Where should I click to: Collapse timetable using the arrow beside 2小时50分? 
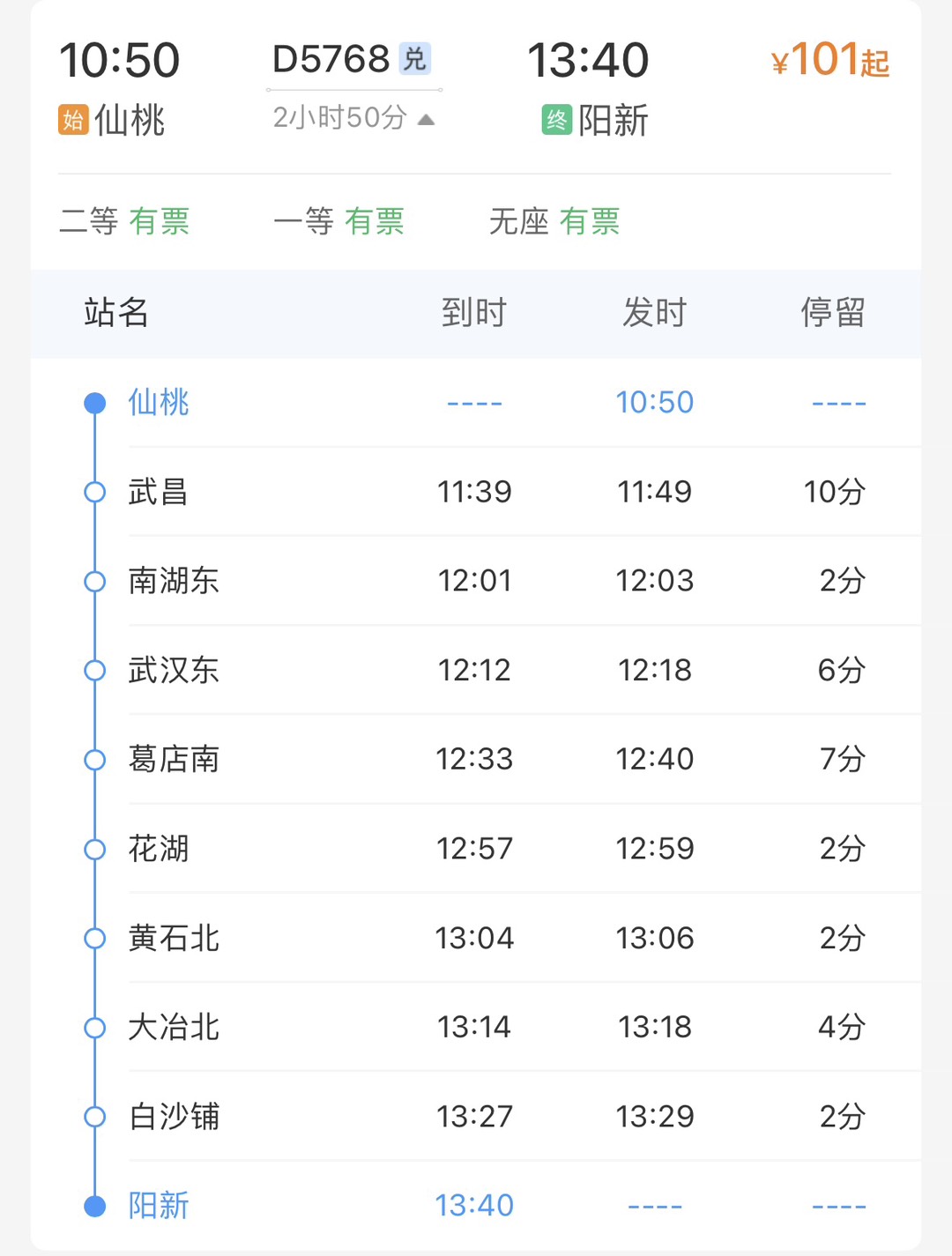pos(426,119)
